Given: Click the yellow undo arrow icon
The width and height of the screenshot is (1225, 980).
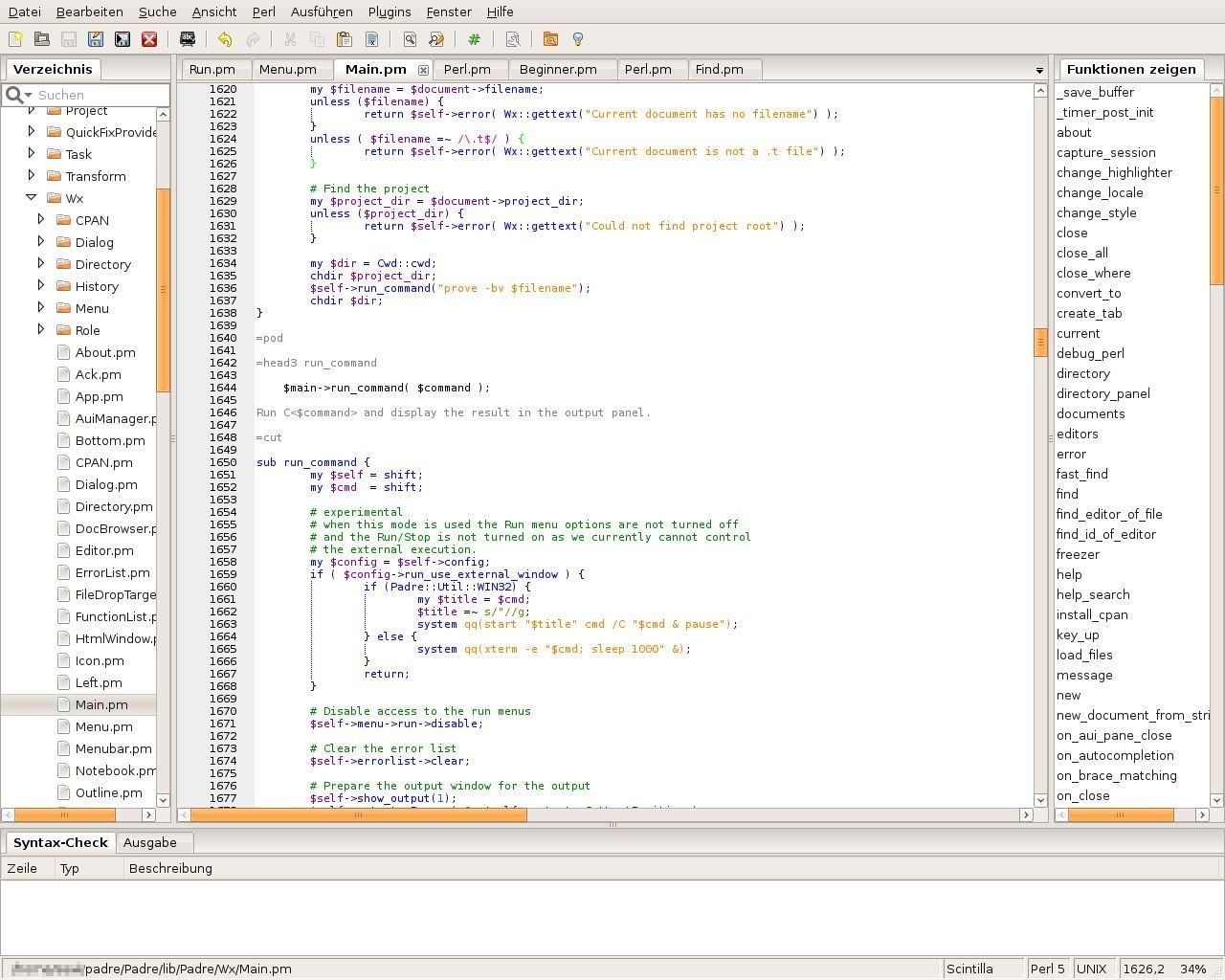Looking at the screenshot, I should (225, 39).
